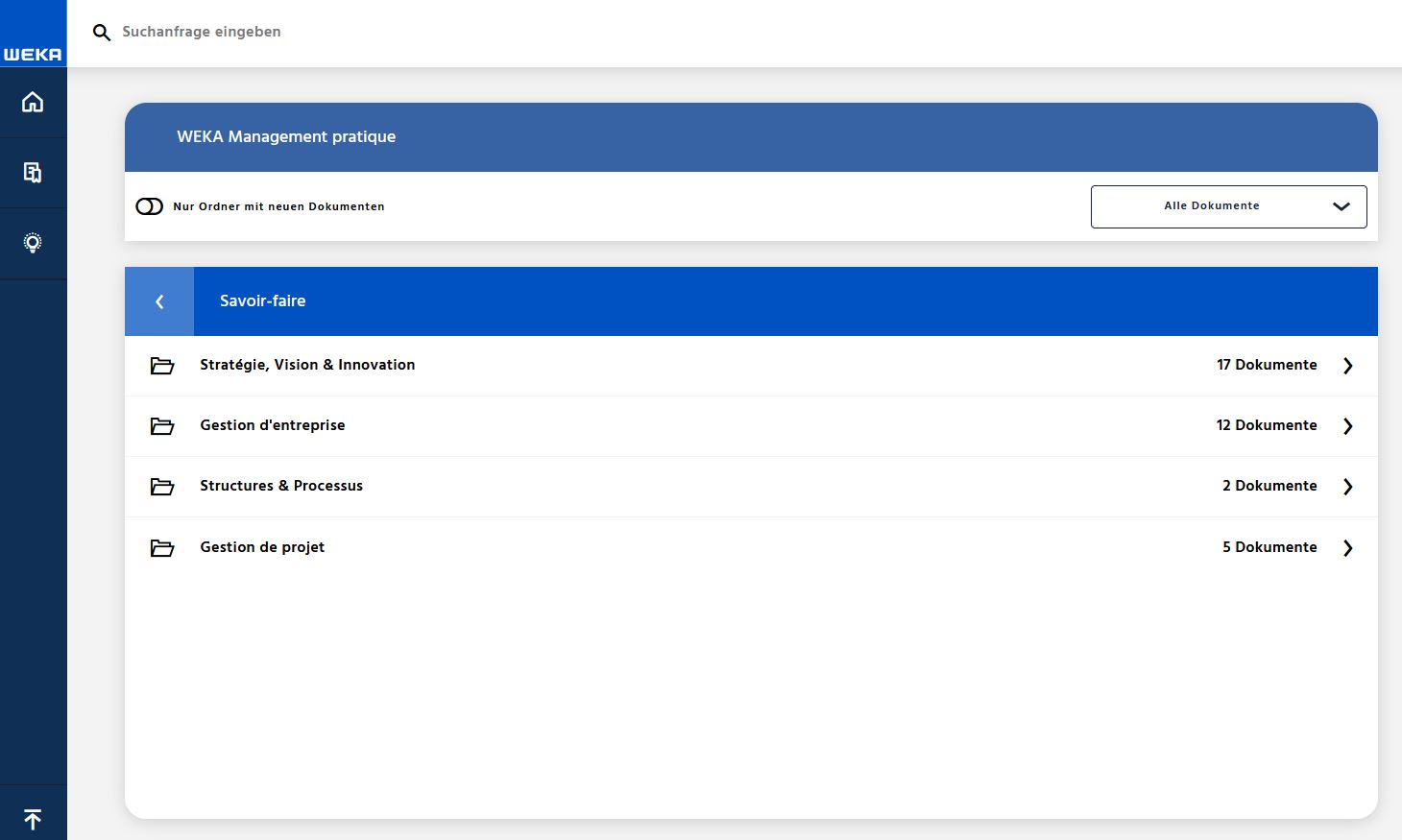Screen dimensions: 1402x840
Task: Expand Gestion d'entreprise using its chevron
Action: pyautogui.click(x=1347, y=426)
